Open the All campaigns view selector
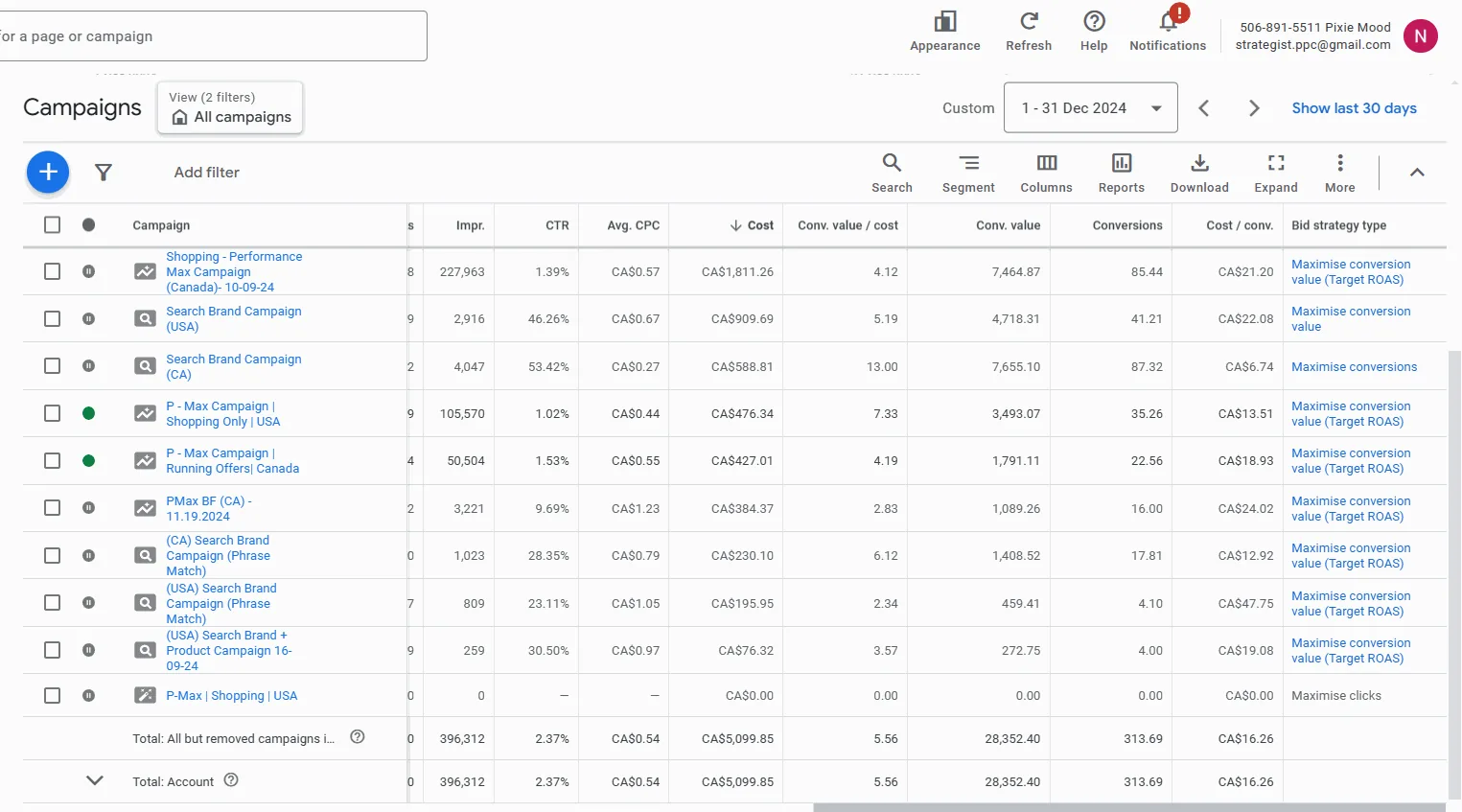Screen dimensions: 1462x812 (230, 107)
